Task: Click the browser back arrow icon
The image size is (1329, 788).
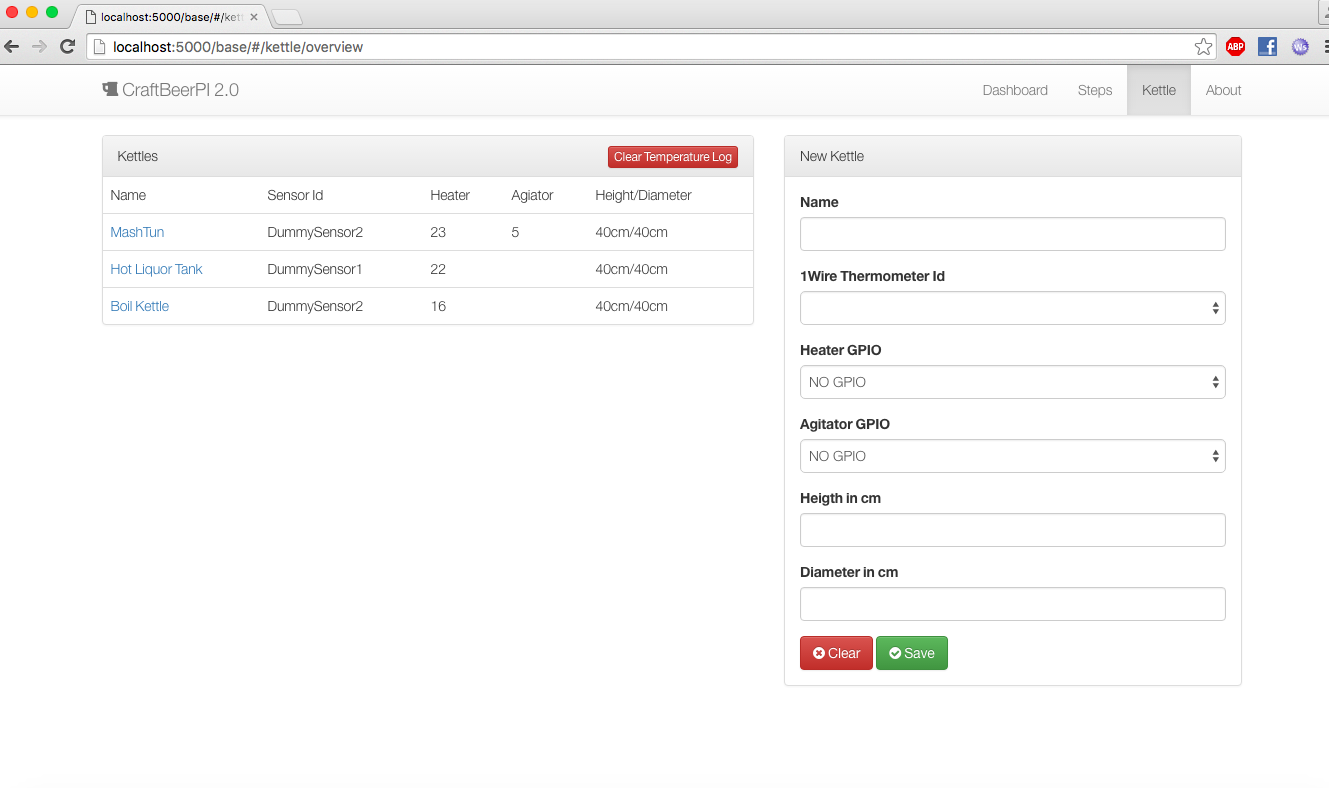Action: point(12,46)
